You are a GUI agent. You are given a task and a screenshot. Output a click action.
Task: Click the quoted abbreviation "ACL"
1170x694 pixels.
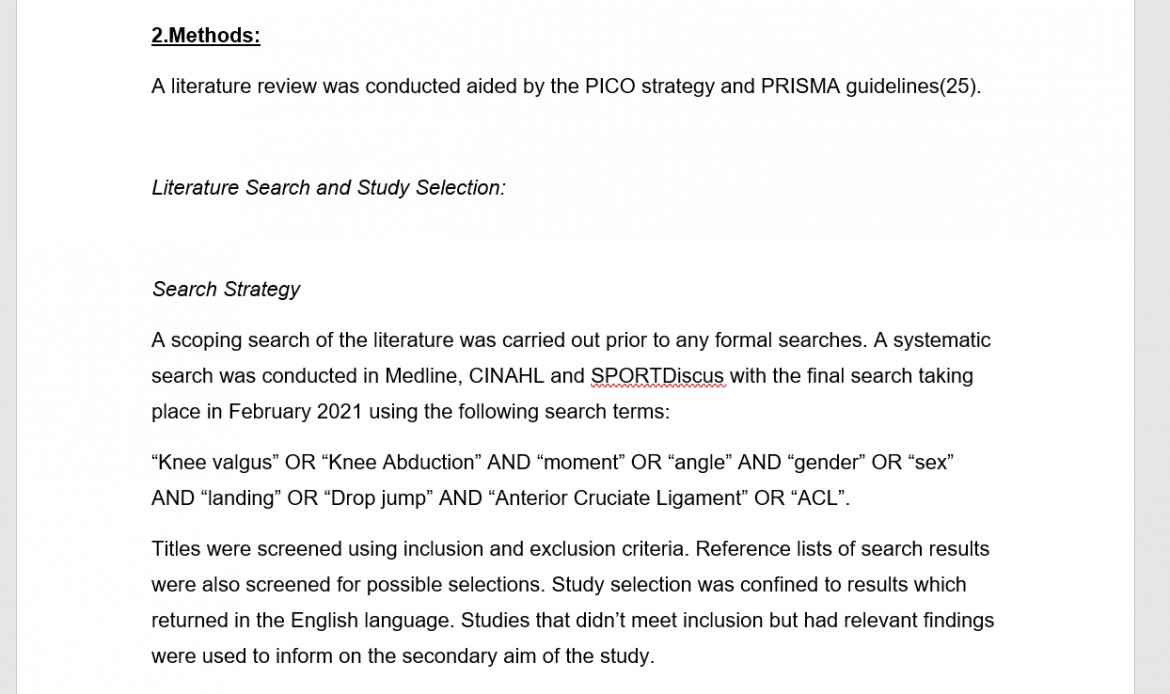click(x=819, y=498)
